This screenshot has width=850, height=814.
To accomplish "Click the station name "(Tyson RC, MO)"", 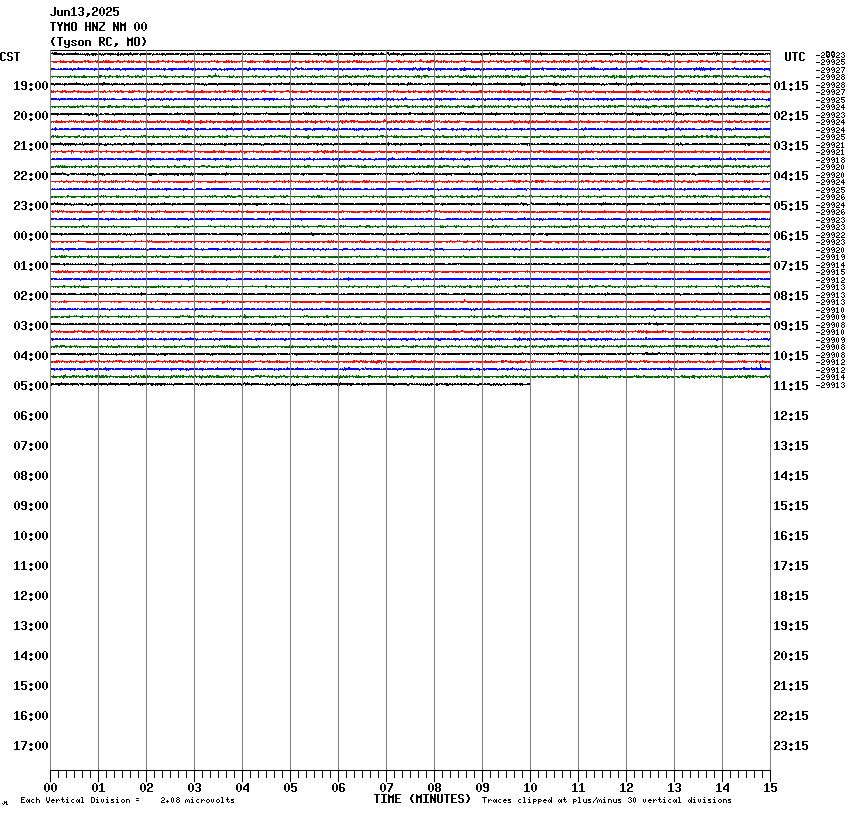I will [98, 42].
